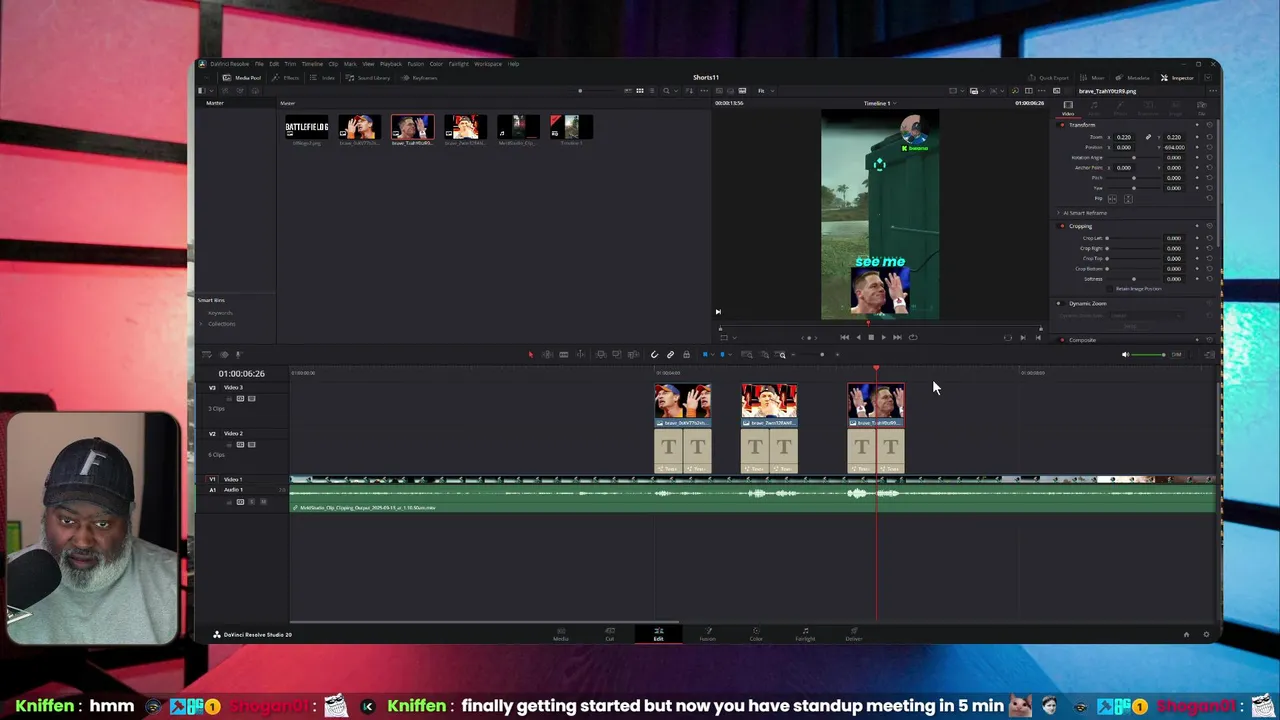Viewport: 1280px width, 720px height.
Task: Open the Keyframes editor panel
Action: (x=421, y=78)
